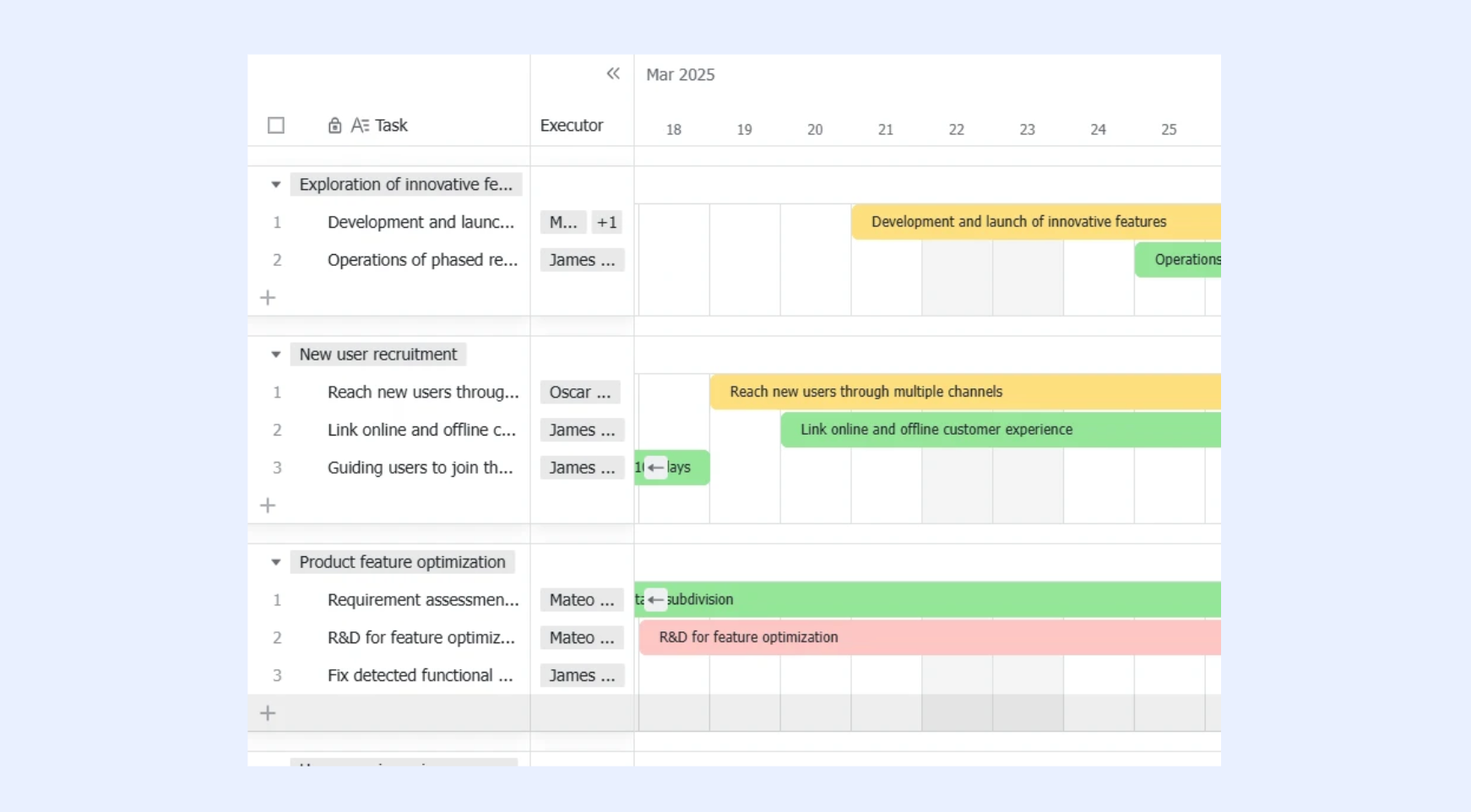The width and height of the screenshot is (1471, 812).
Task: Click back arrow on Guiding users bar
Action: click(x=655, y=468)
